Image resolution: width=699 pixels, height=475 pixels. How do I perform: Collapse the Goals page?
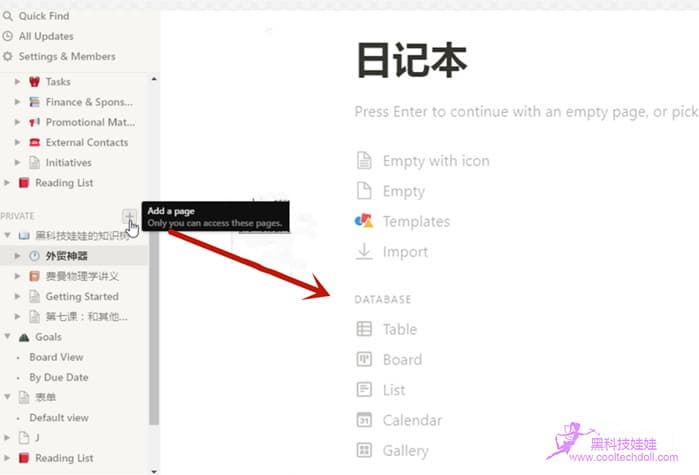7,337
